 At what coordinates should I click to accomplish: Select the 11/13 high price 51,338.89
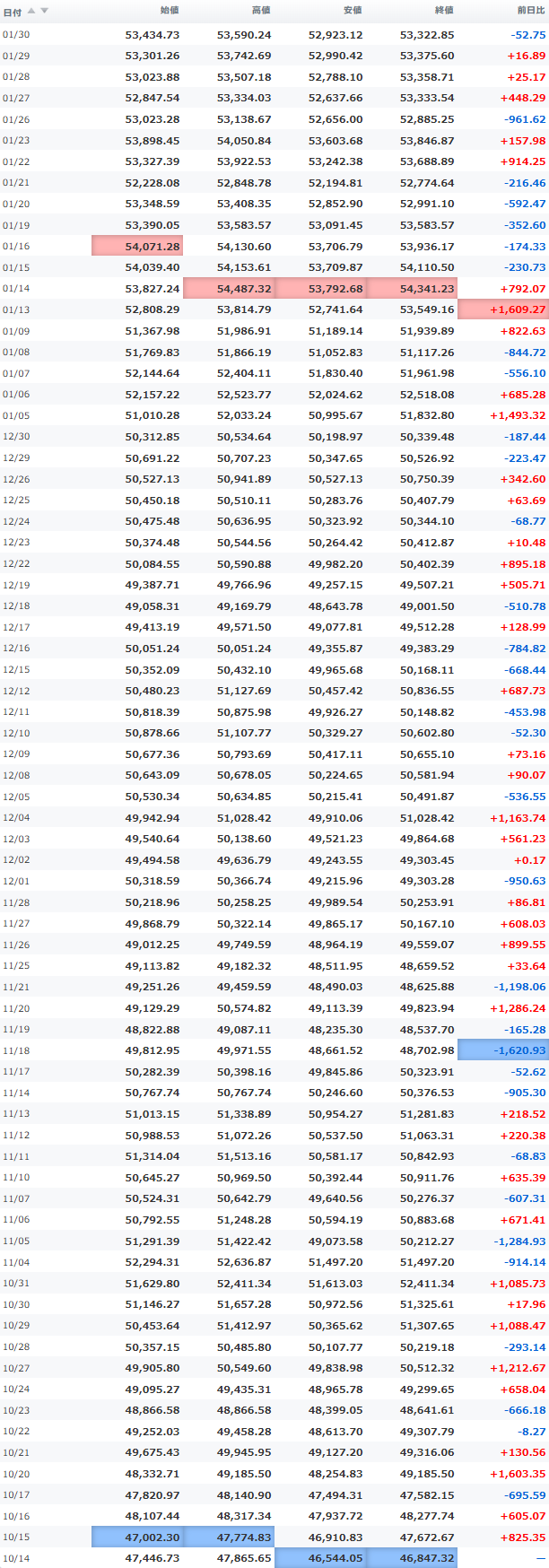(244, 1114)
